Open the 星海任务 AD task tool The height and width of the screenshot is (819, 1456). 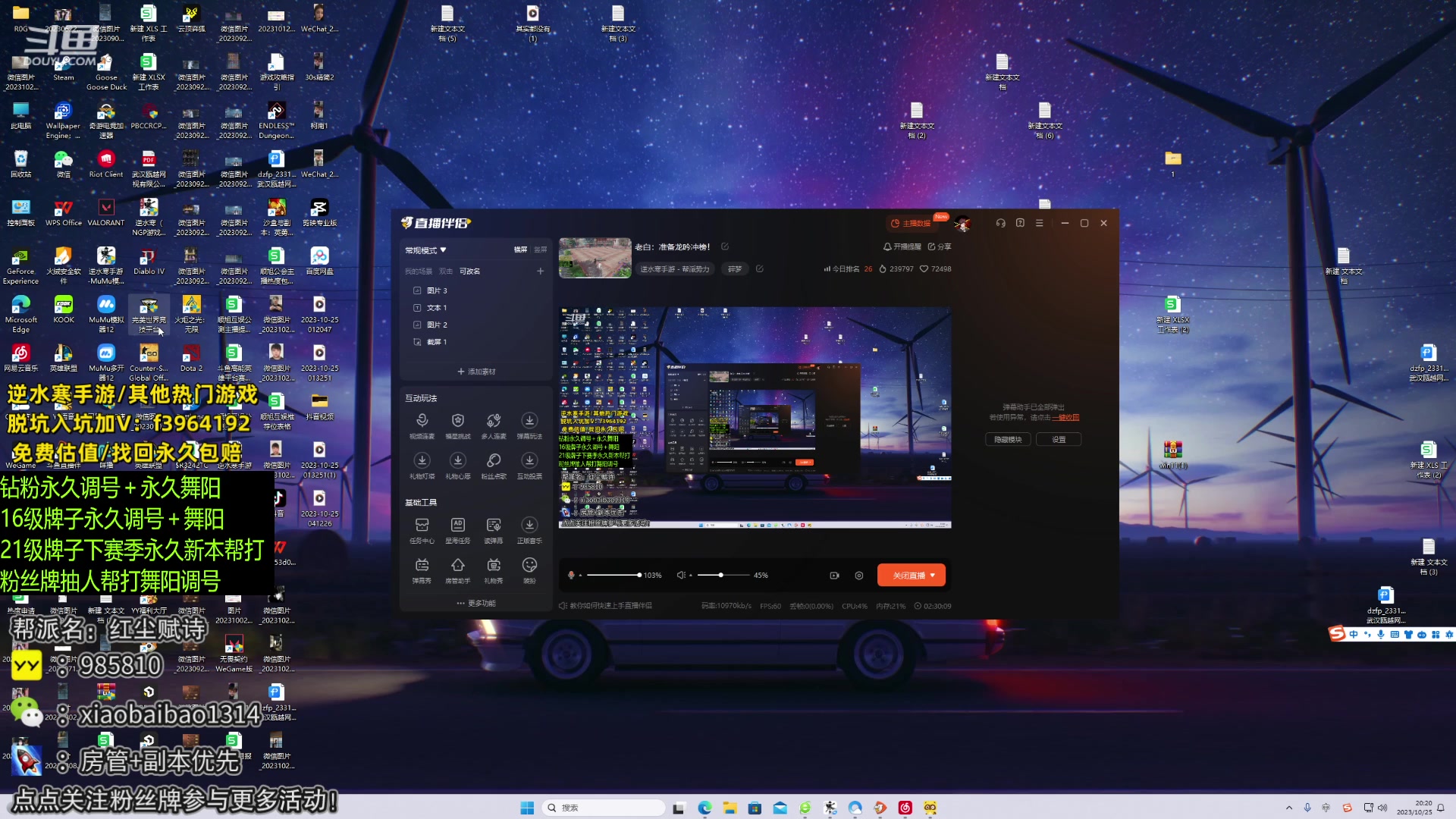pyautogui.click(x=457, y=530)
